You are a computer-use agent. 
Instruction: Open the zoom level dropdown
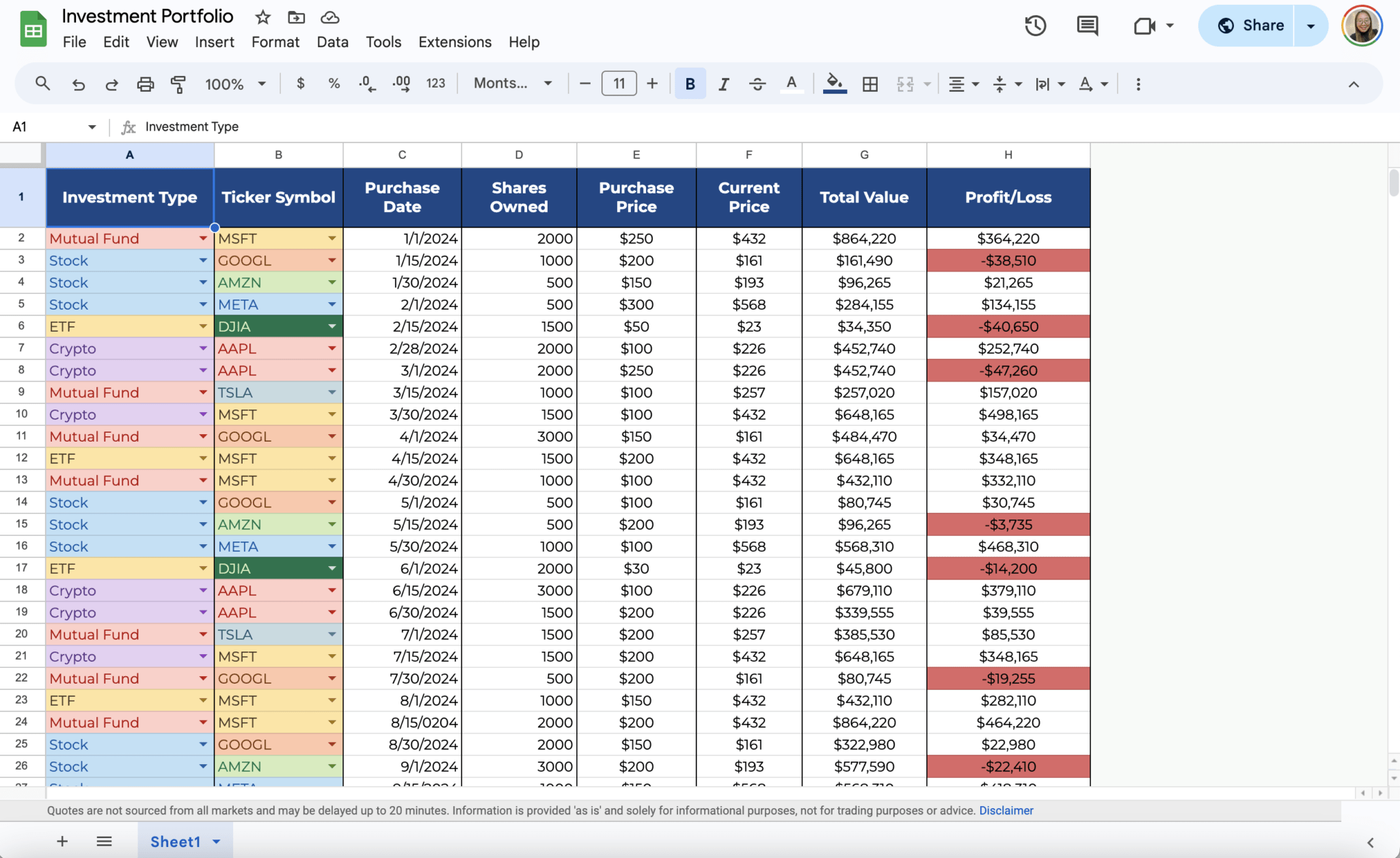coord(235,84)
